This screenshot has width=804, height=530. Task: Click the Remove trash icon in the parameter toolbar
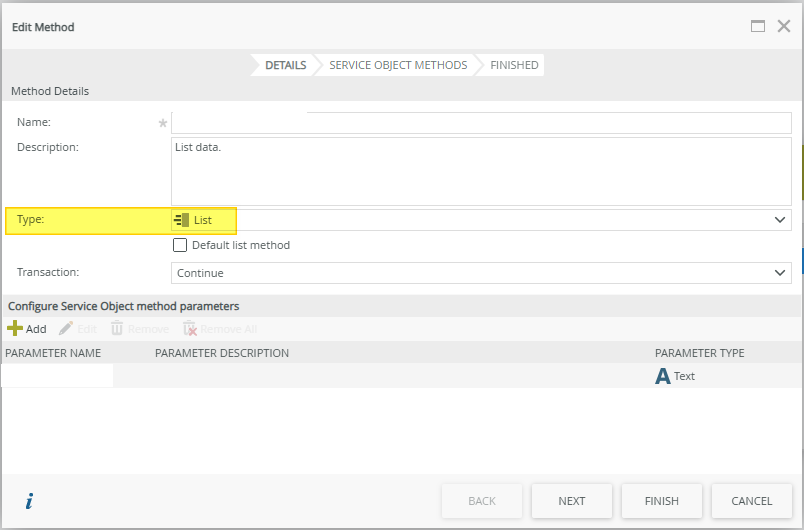[117, 328]
